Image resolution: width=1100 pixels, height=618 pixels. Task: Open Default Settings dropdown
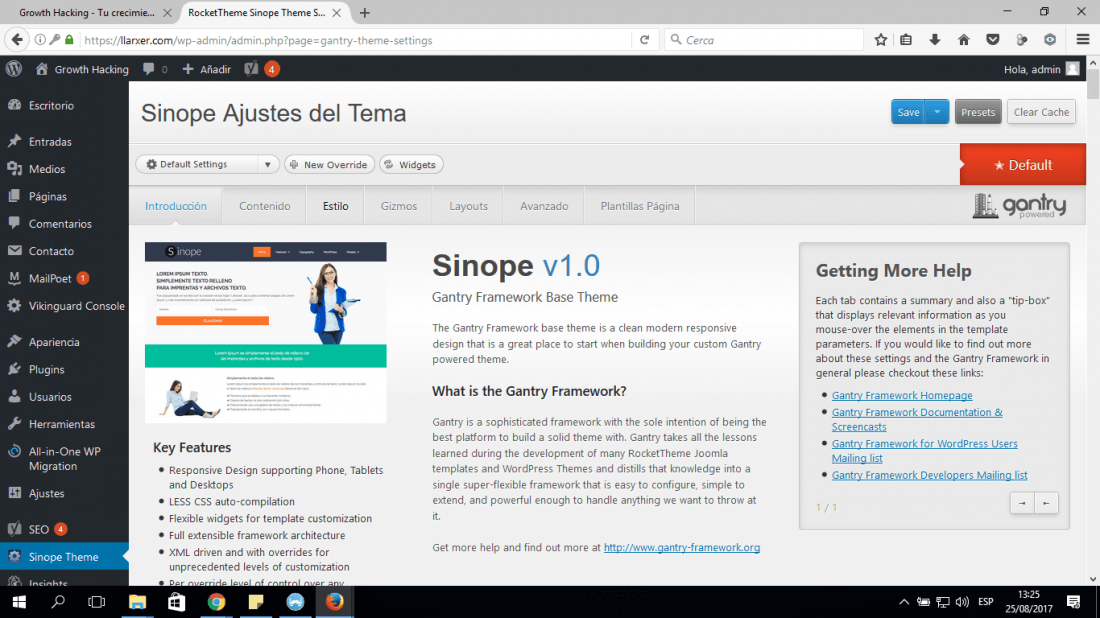[x=207, y=164]
